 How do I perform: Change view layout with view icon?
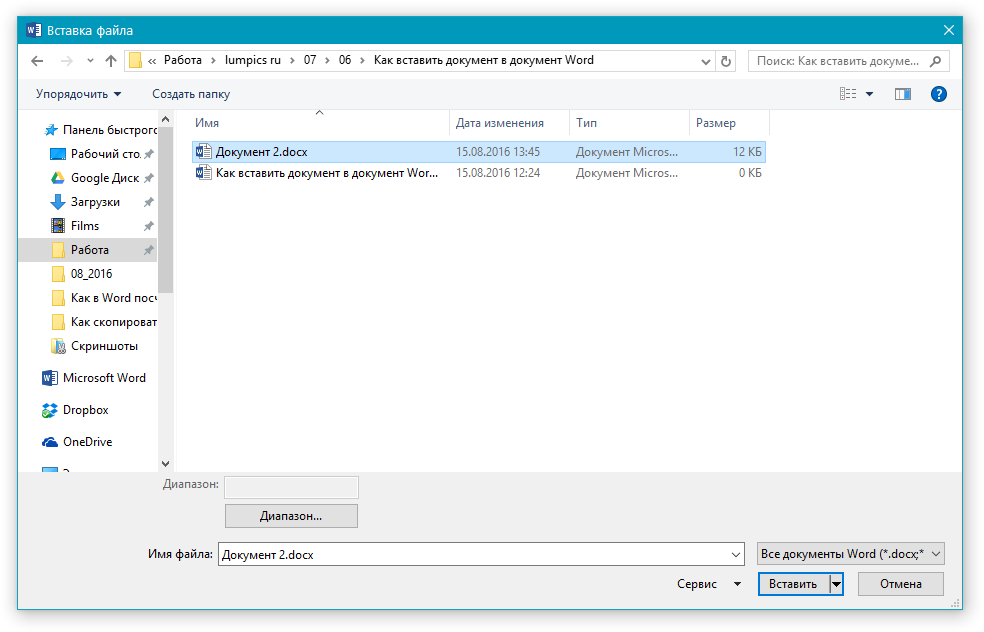point(849,94)
